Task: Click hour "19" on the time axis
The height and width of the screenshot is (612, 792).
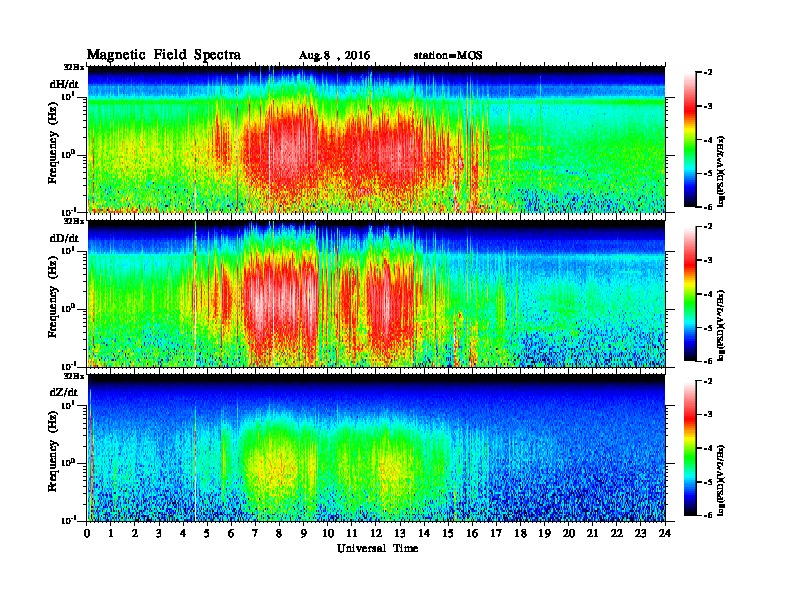Action: click(544, 534)
